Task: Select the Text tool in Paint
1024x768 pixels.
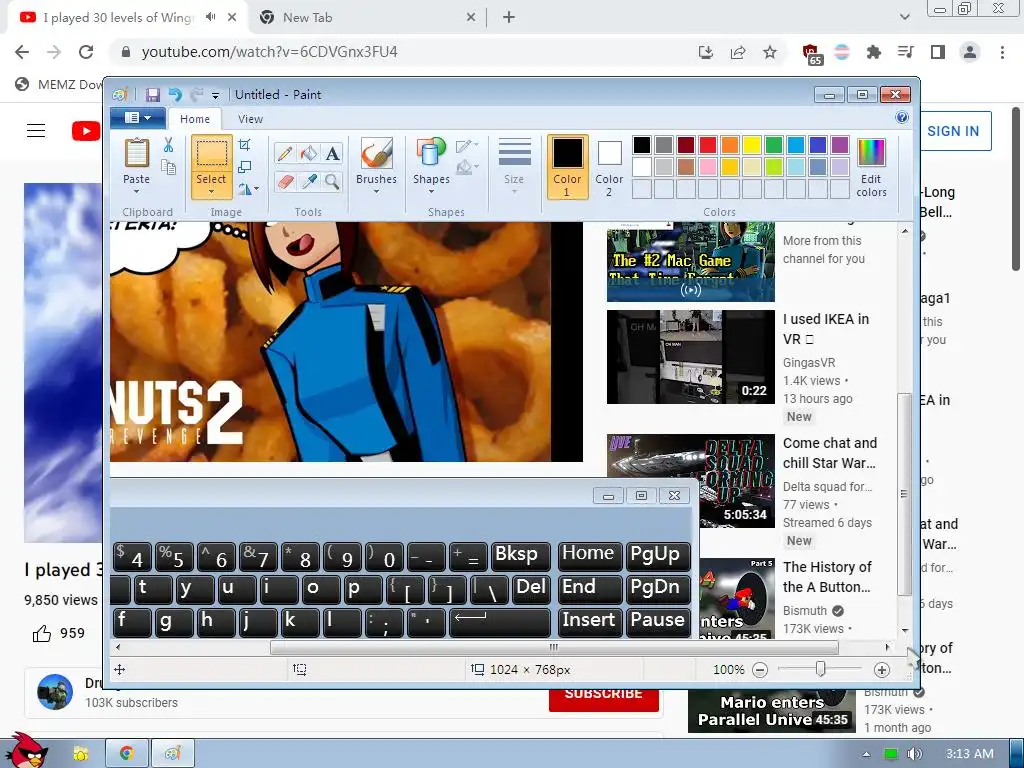Action: point(332,153)
